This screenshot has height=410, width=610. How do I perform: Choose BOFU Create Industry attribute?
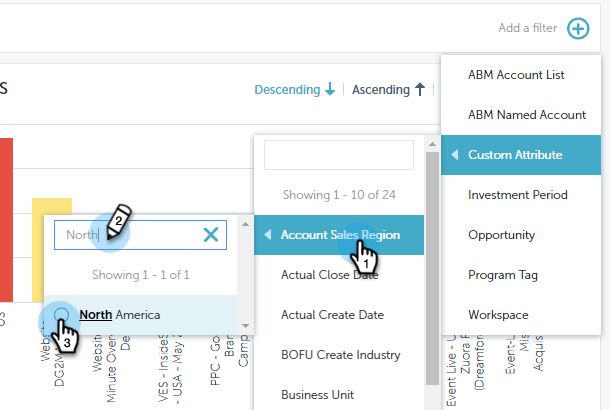click(x=340, y=355)
